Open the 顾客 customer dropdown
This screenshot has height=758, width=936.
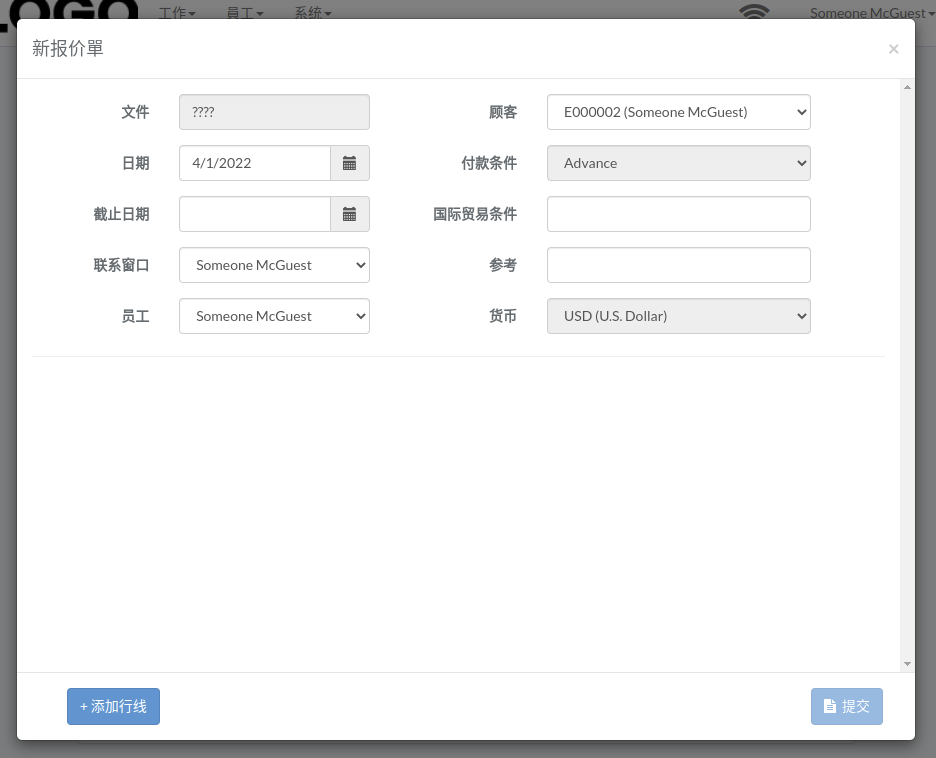click(x=679, y=112)
